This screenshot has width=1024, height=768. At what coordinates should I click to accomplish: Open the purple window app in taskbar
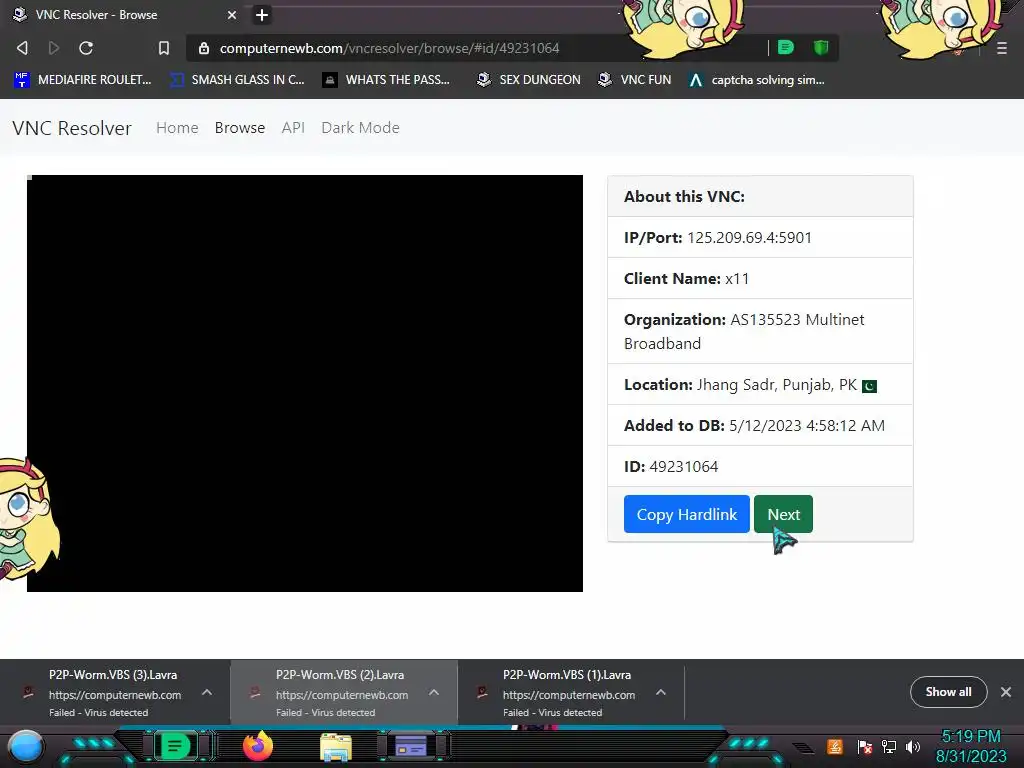click(x=411, y=746)
